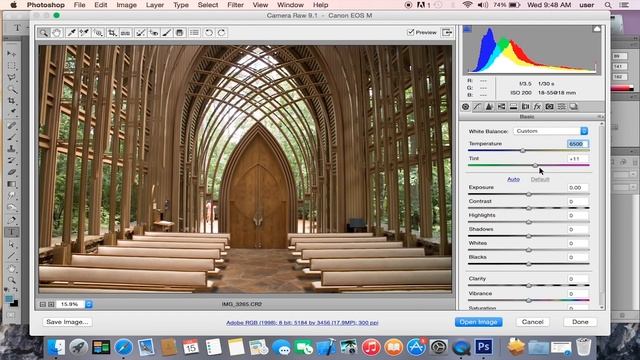Image resolution: width=640 pixels, height=360 pixels.
Task: Select the Hand tool in Camera Raw toolbar
Action: (57, 33)
